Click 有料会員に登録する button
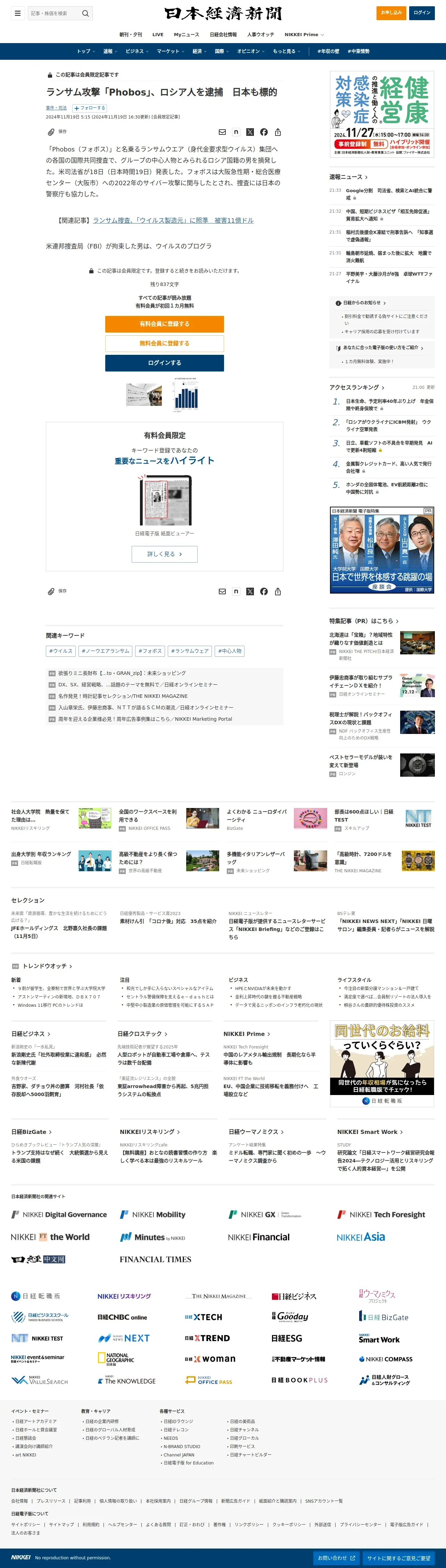 (x=164, y=324)
